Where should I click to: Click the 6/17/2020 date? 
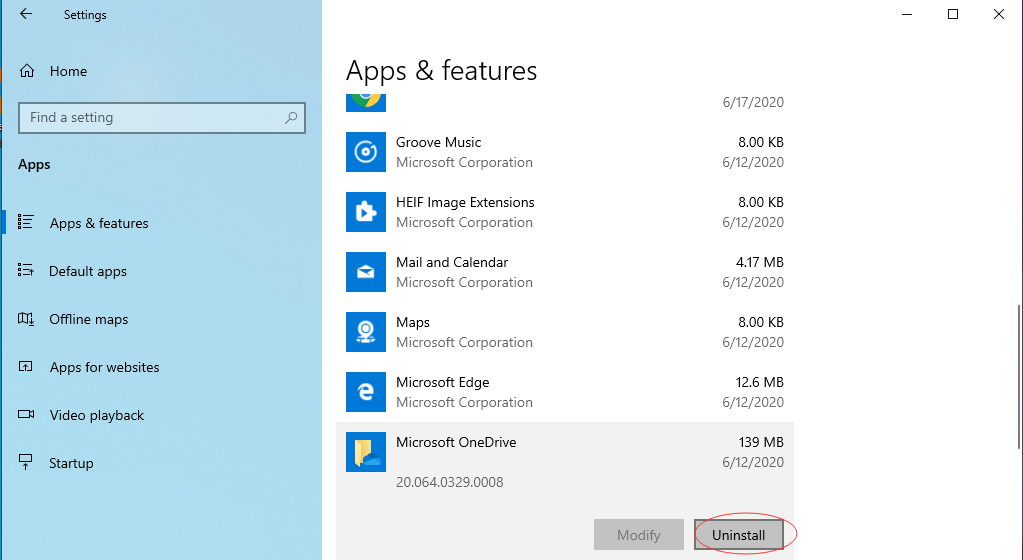(753, 102)
